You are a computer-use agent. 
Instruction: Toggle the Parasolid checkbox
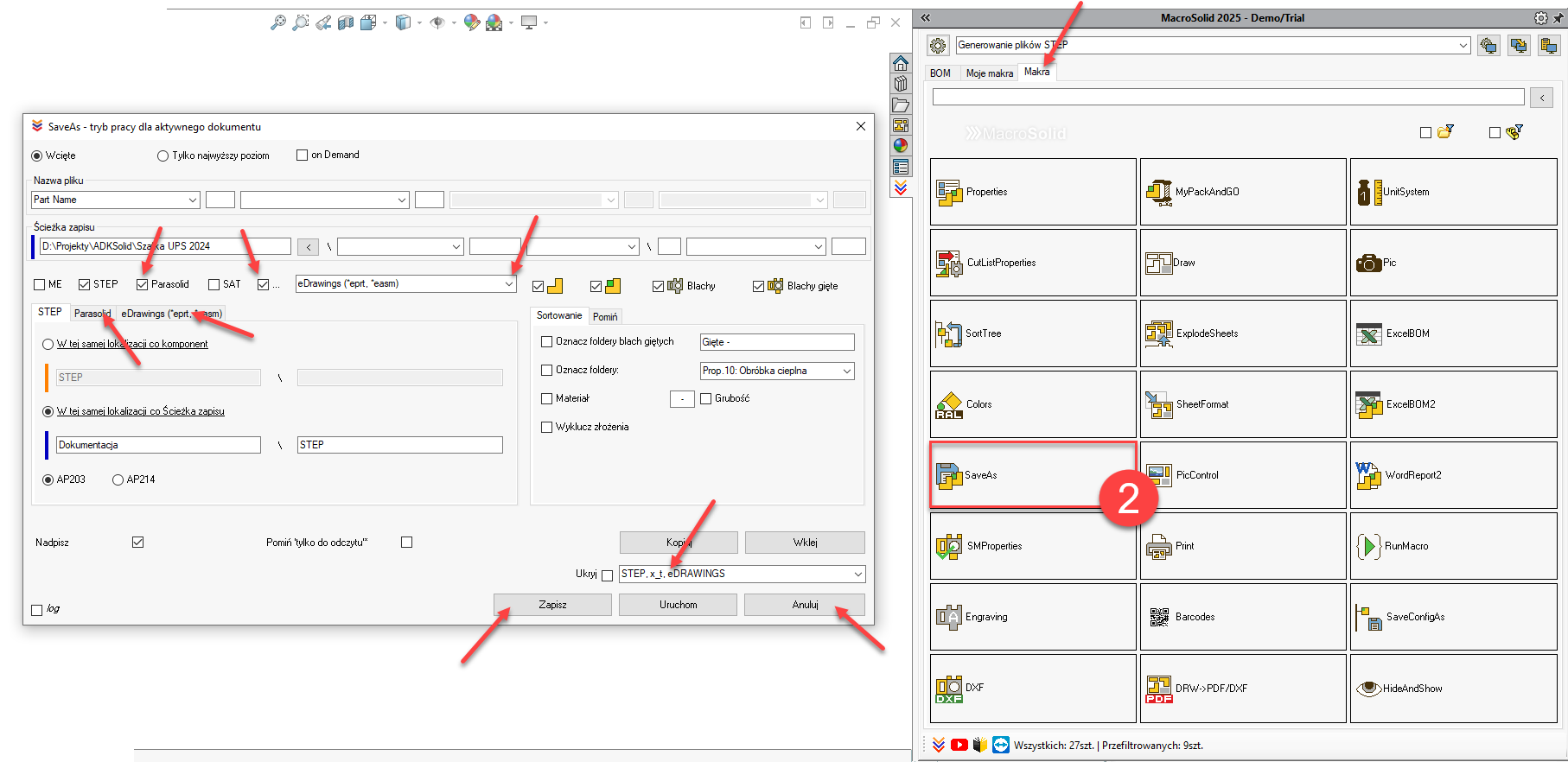pos(142,284)
